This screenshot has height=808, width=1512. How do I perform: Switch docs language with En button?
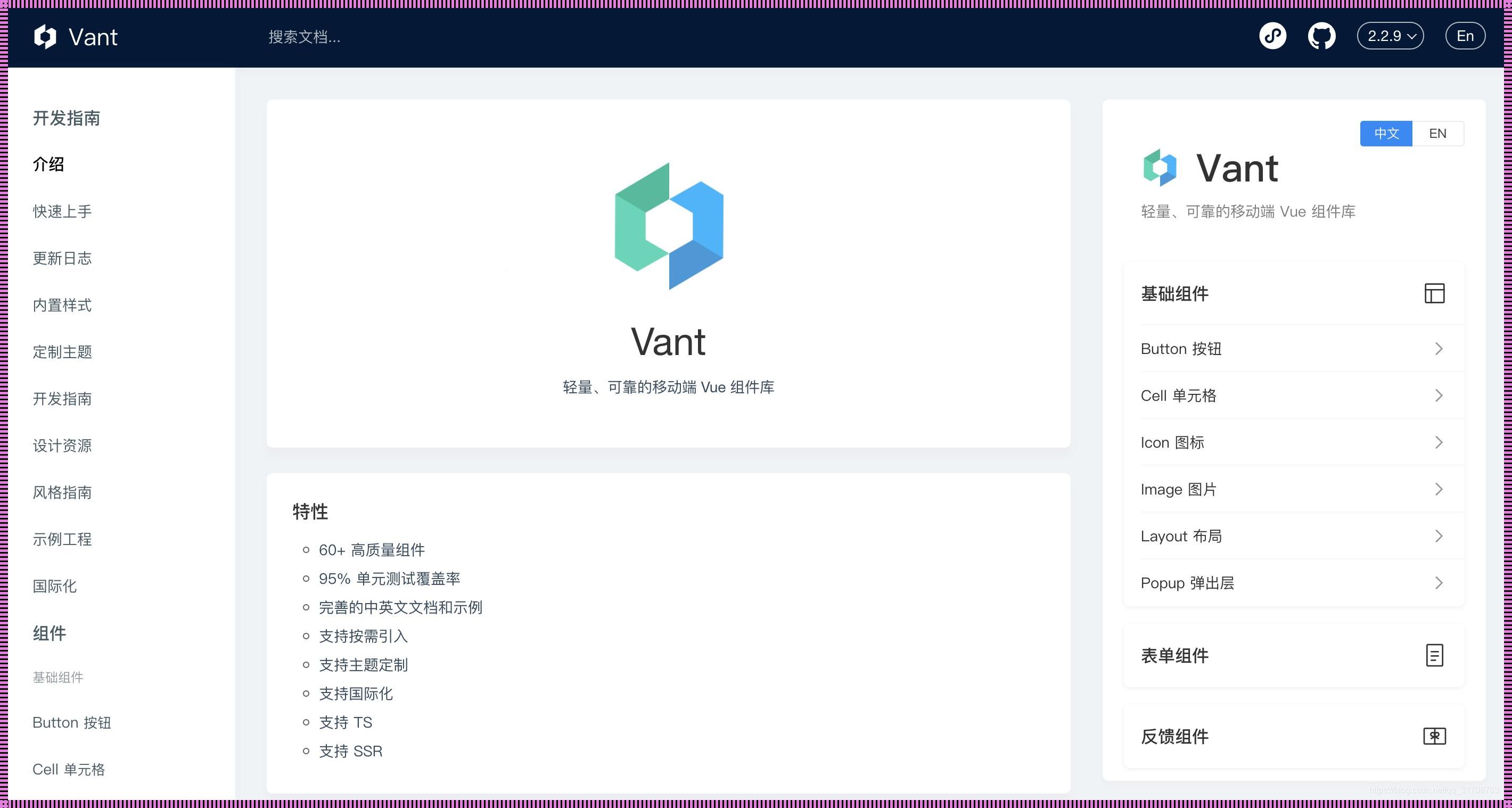coord(1465,36)
